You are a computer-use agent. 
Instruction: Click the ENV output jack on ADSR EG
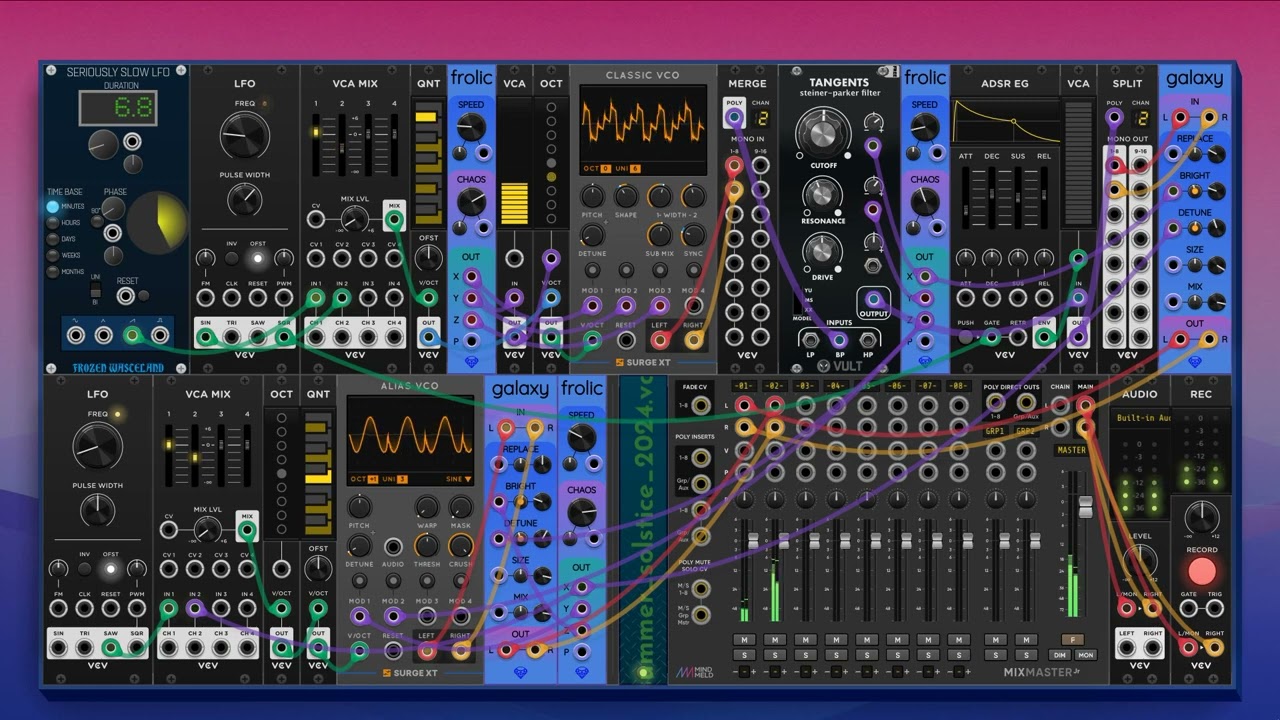[x=1044, y=338]
